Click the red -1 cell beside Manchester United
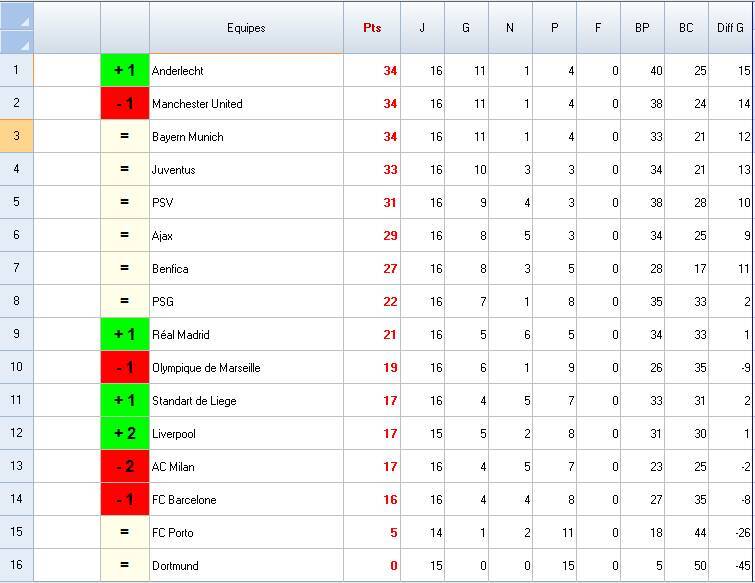The image size is (755, 583). pos(125,104)
